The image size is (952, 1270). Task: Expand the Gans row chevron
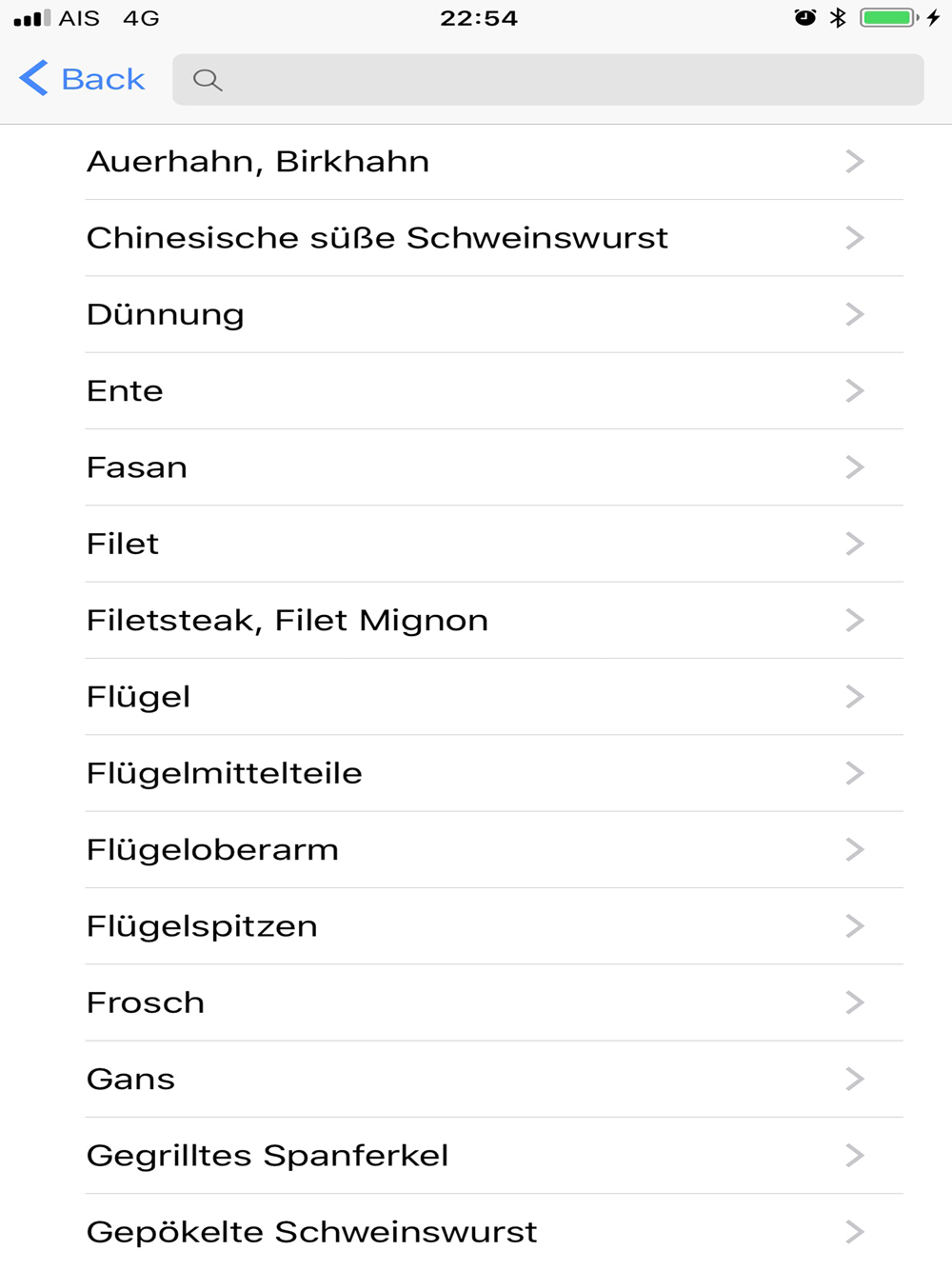point(855,1079)
